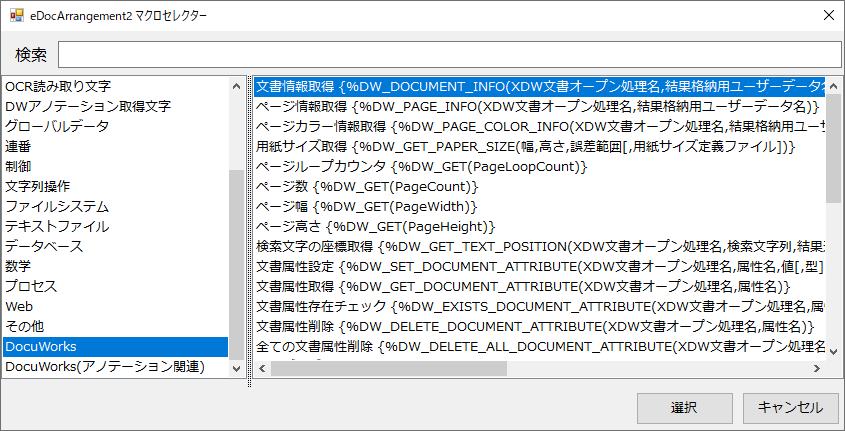
Task: Select ページ情報取得 DW_PAGE_INFO macro
Action: pyautogui.click(x=539, y=106)
